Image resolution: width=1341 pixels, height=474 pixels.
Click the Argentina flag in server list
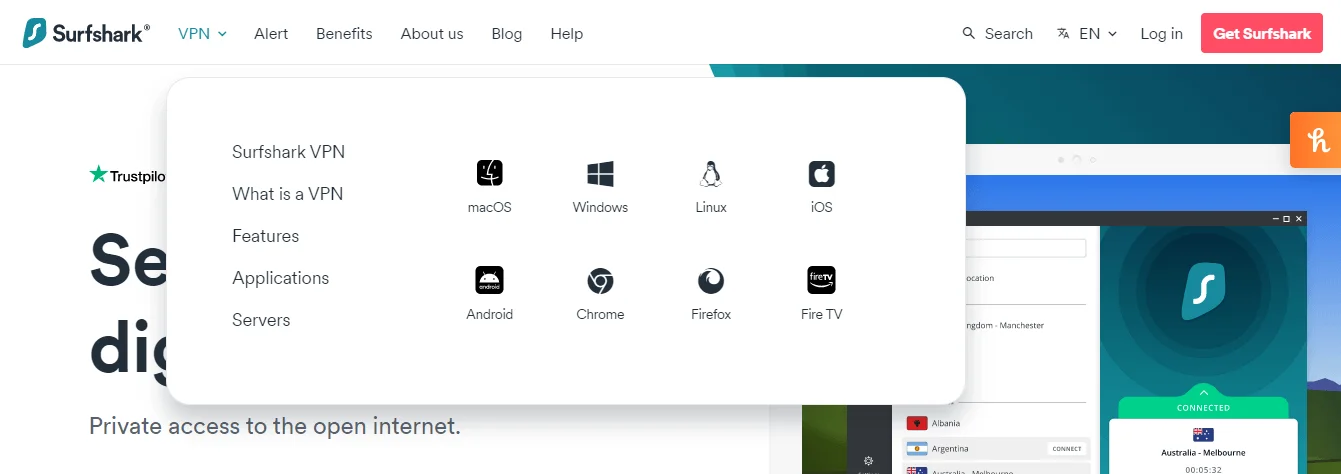click(x=916, y=448)
